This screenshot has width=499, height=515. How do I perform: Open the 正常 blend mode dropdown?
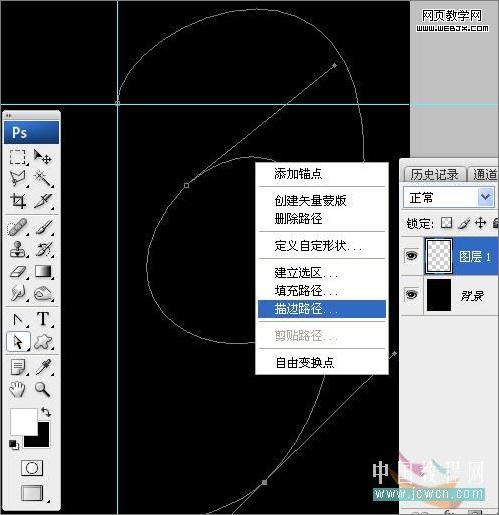[x=485, y=197]
